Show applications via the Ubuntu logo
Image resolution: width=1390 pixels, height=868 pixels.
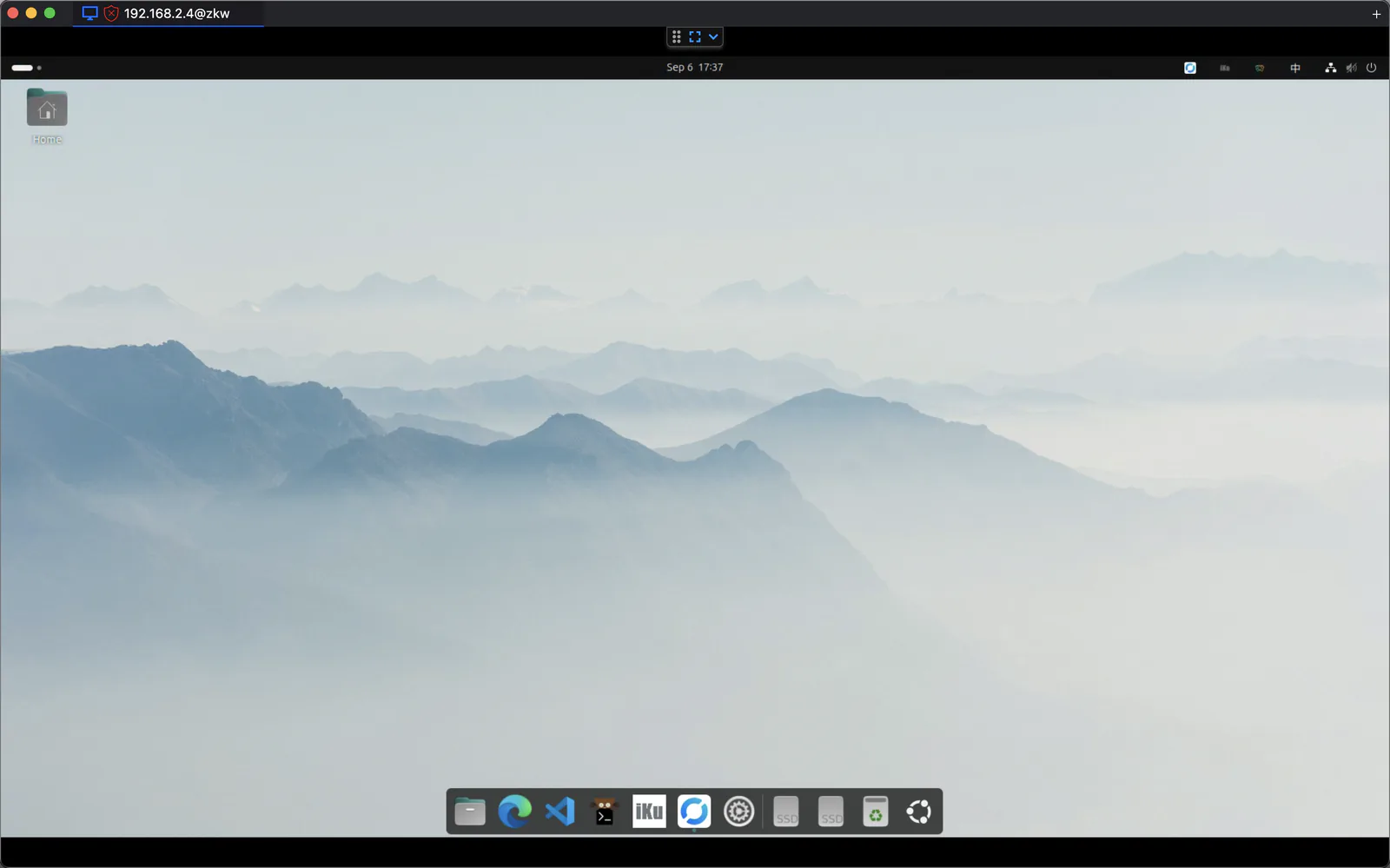coord(919,812)
